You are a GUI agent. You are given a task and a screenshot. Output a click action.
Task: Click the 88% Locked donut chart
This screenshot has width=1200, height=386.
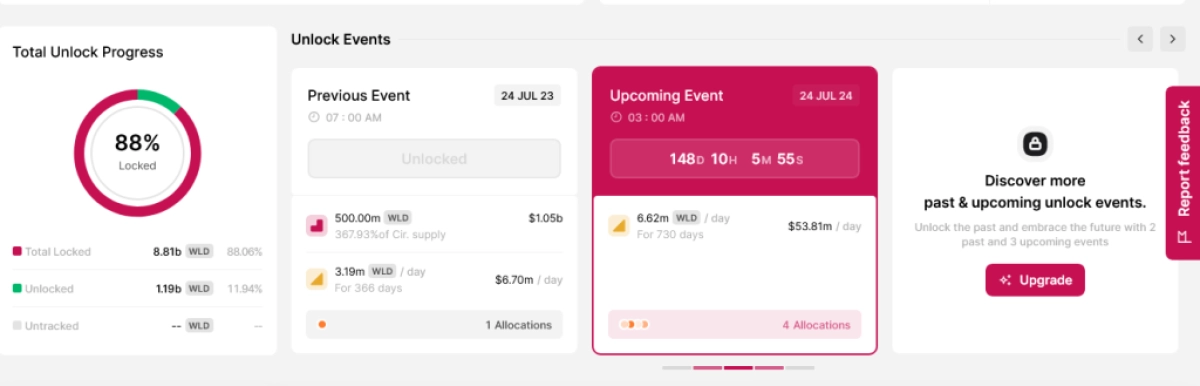pyautogui.click(x=137, y=152)
